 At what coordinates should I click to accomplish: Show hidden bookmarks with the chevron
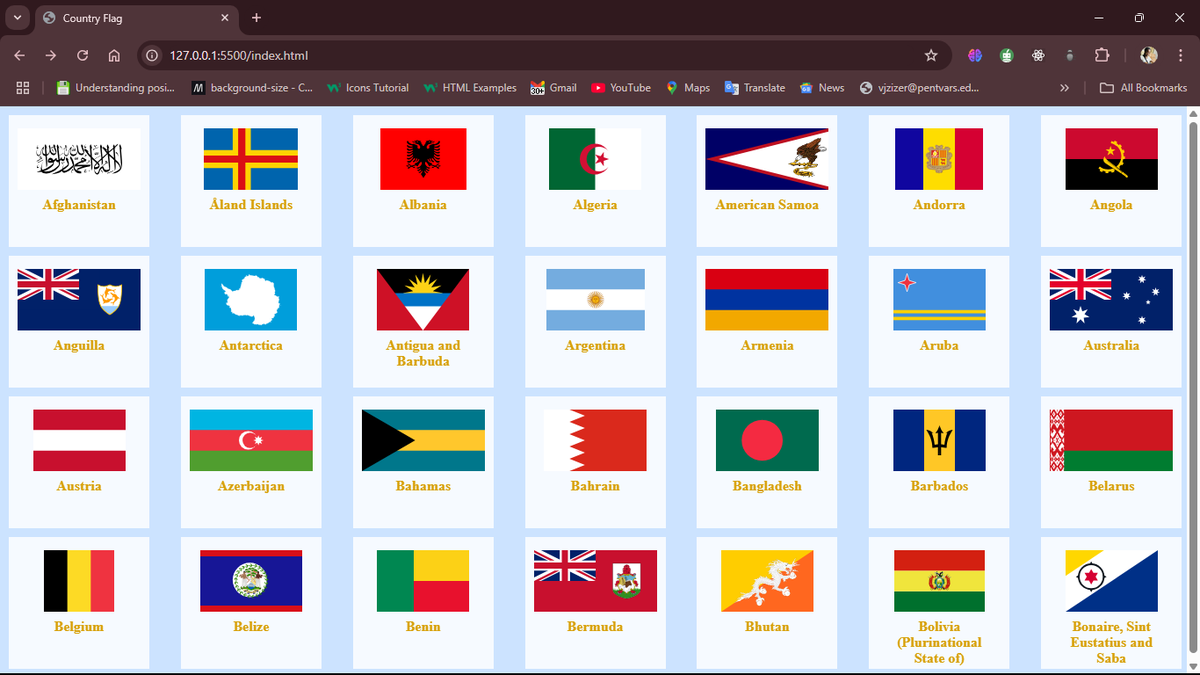click(x=1064, y=88)
